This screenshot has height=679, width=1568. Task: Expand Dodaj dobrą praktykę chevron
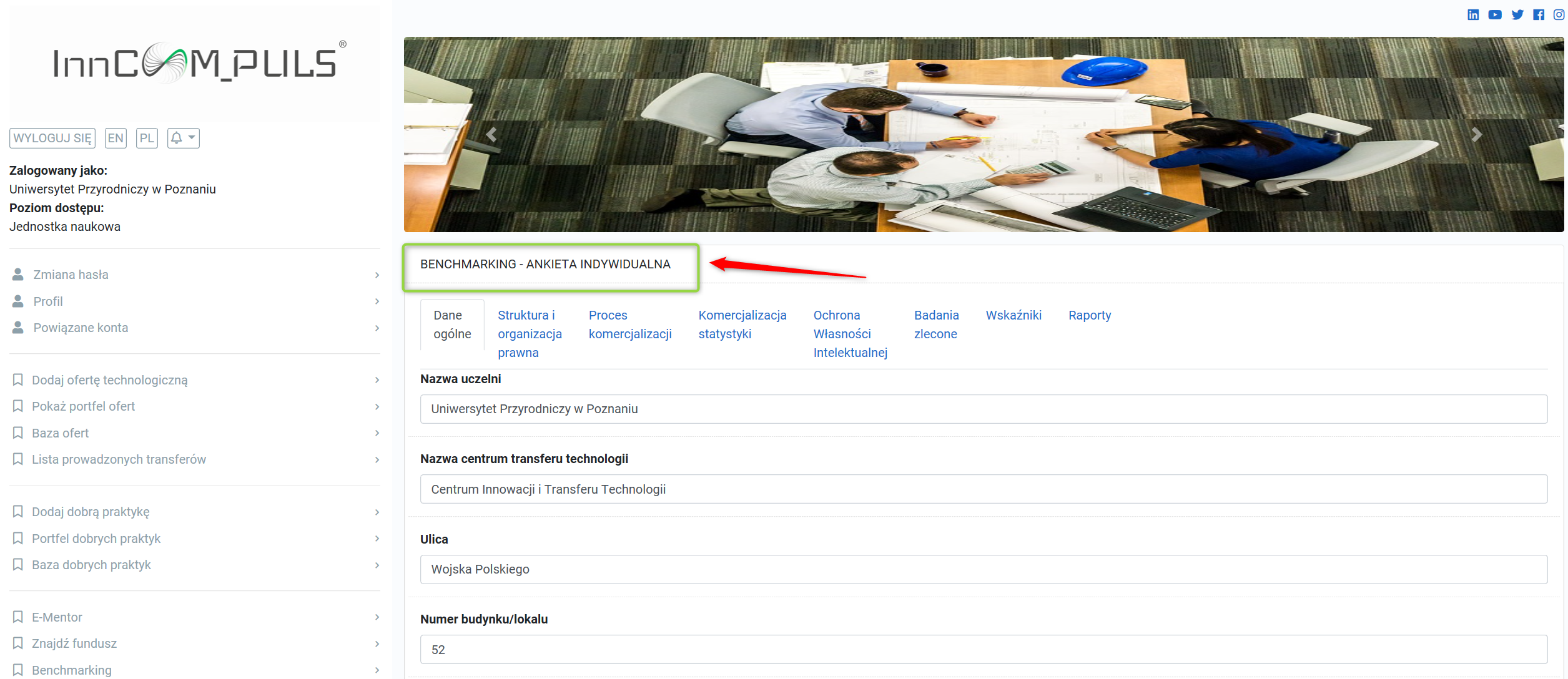coord(377,512)
